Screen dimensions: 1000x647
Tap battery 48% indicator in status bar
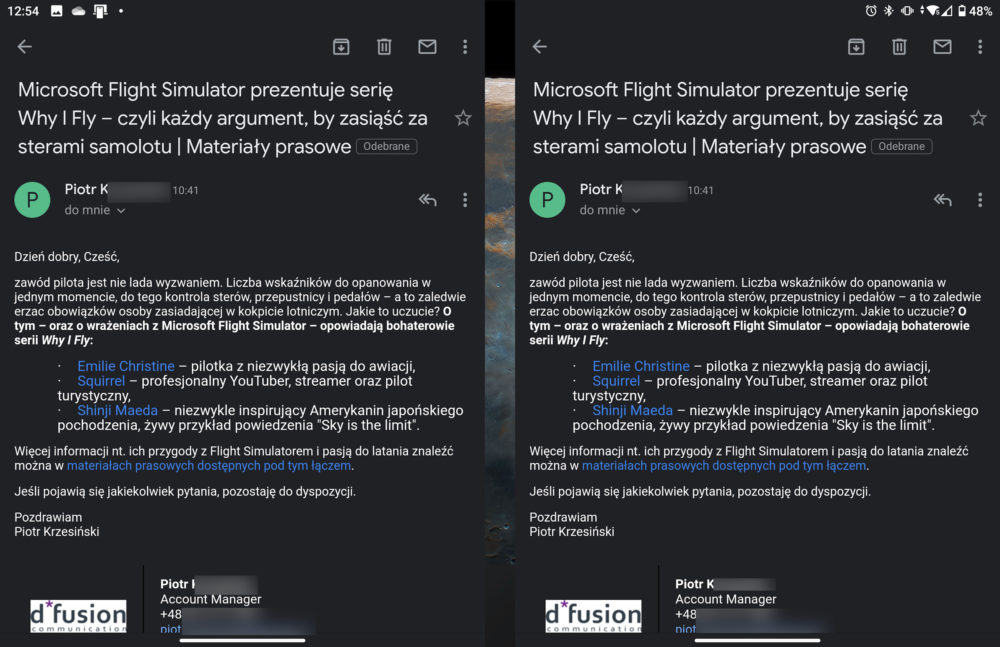click(x=974, y=11)
